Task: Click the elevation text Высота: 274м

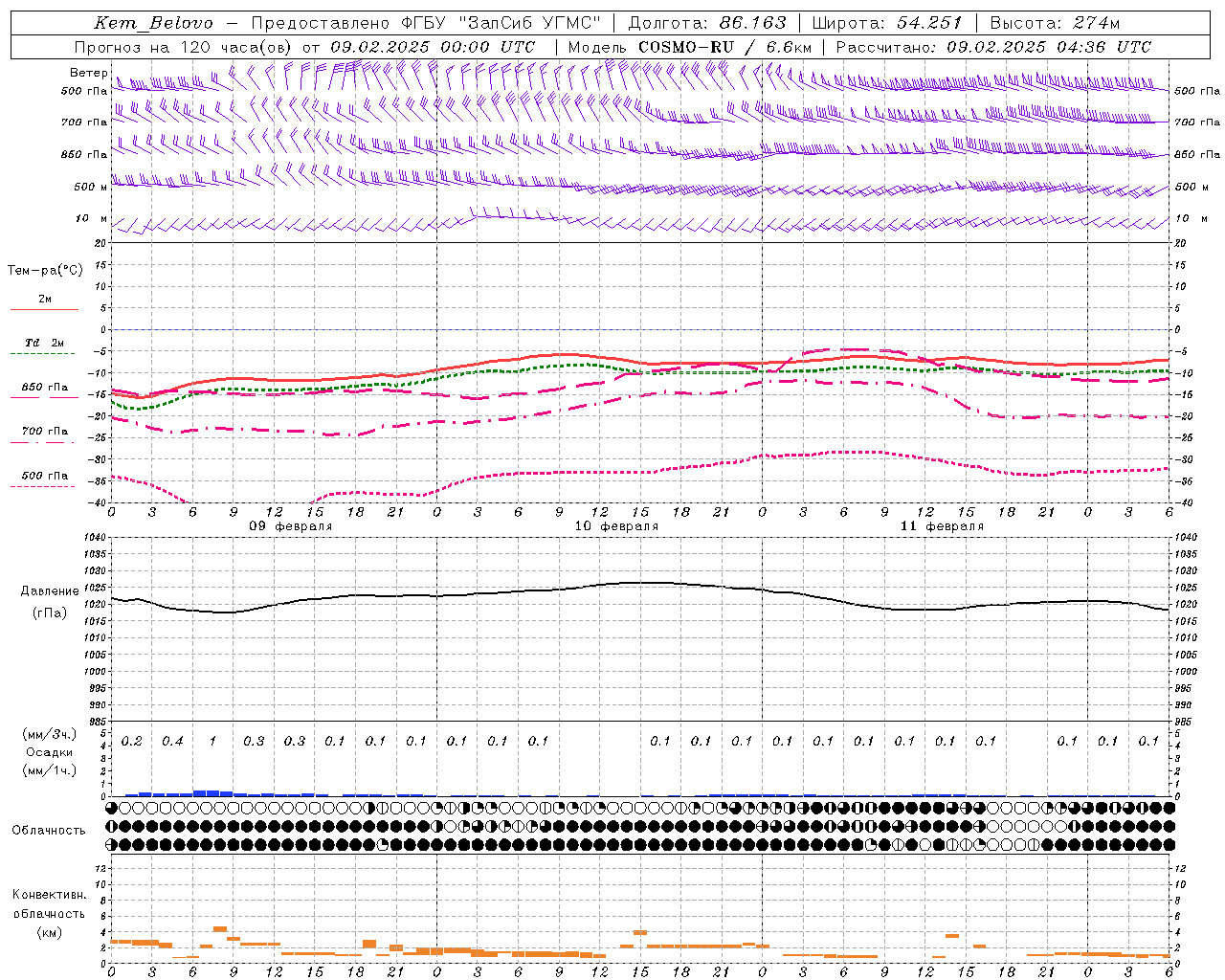Action: point(1055,23)
